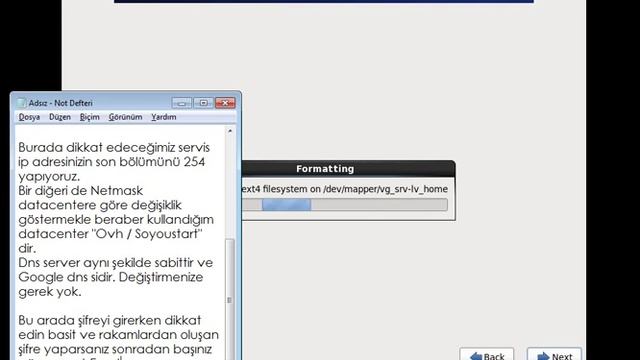The width and height of the screenshot is (640, 360).
Task: Click the 'Bu arada şifreyi girerken dikkat' line
Action: (109, 320)
